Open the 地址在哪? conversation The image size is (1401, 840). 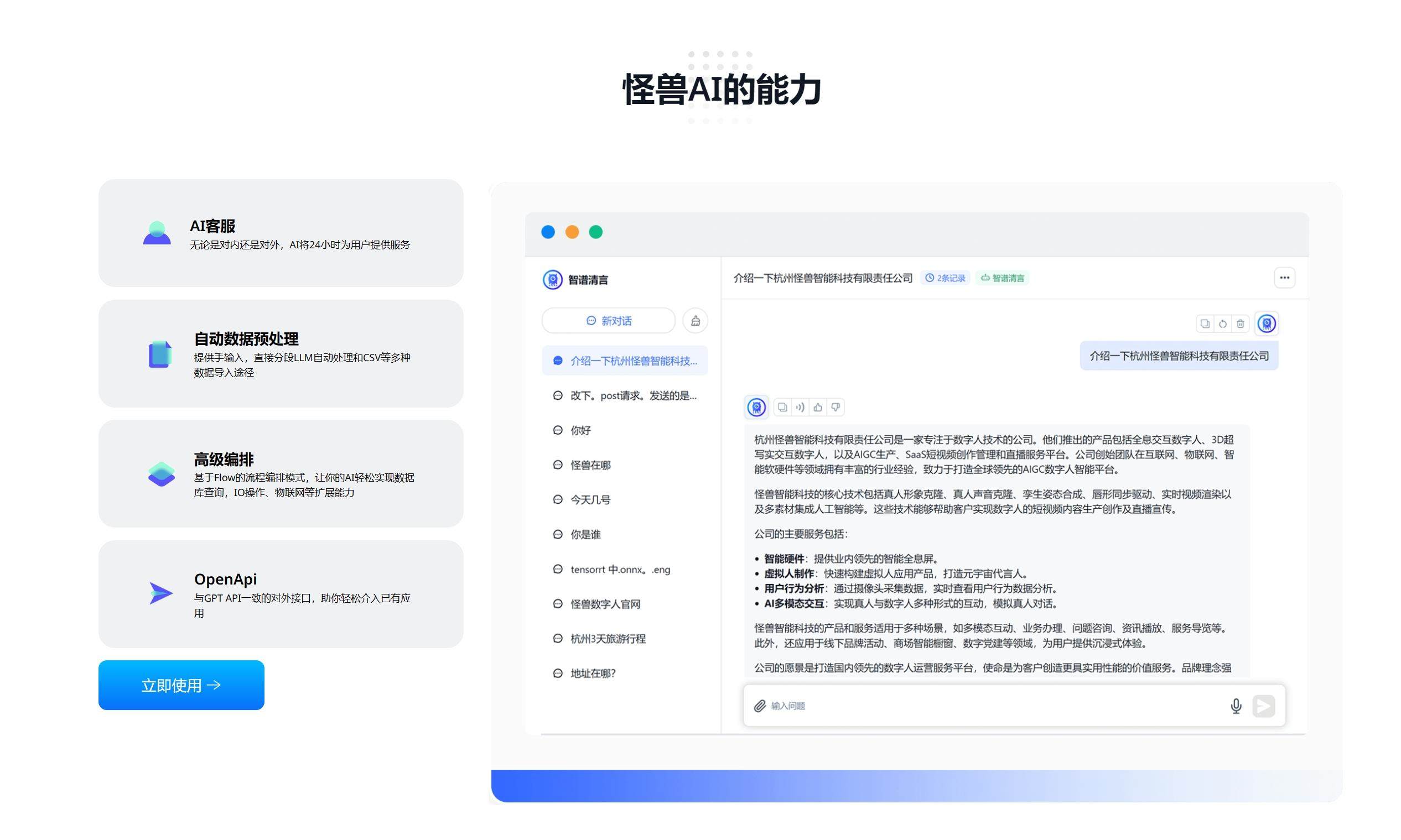625,673
